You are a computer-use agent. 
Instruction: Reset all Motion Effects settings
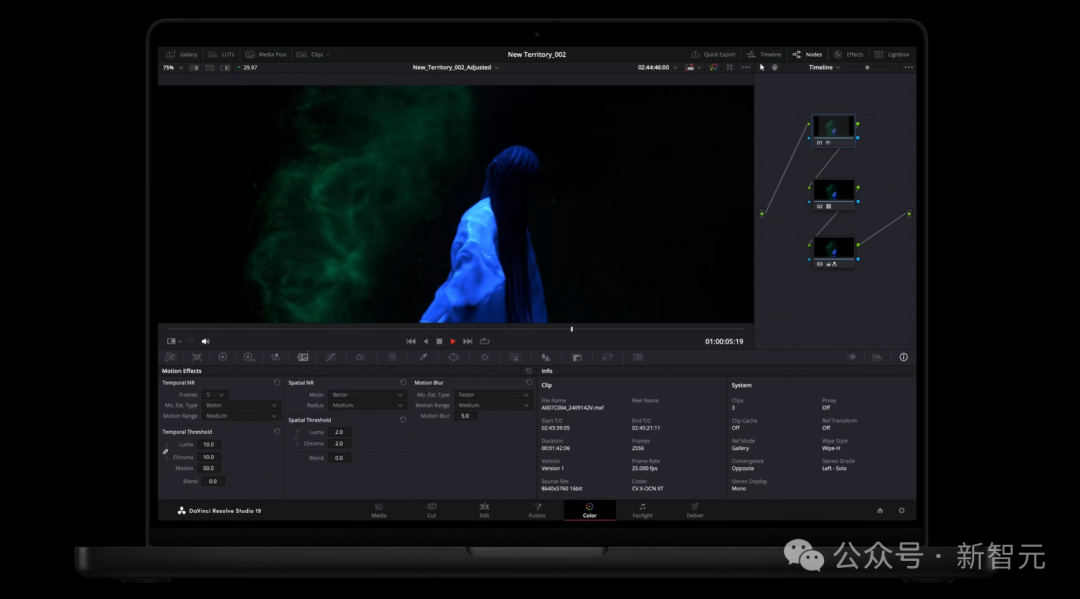pyautogui.click(x=528, y=371)
